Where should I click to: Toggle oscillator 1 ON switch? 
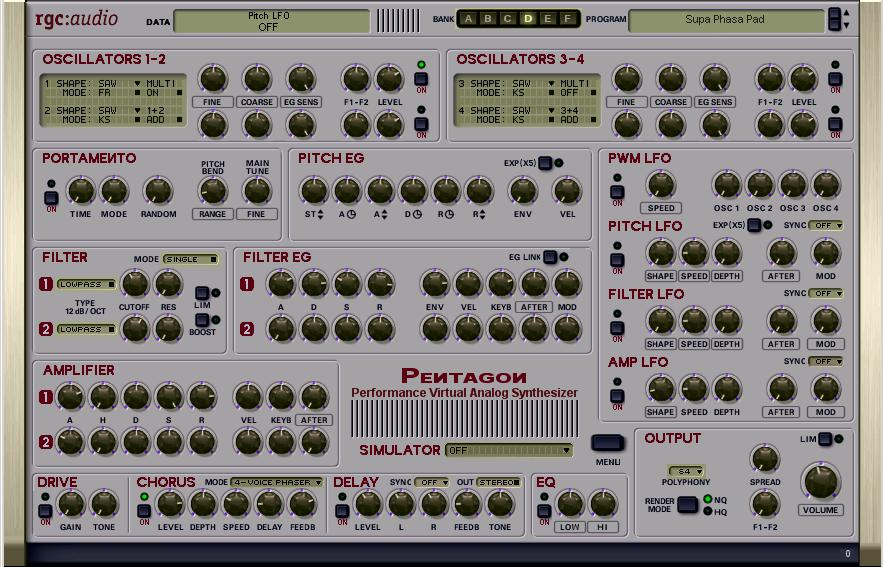[421, 79]
